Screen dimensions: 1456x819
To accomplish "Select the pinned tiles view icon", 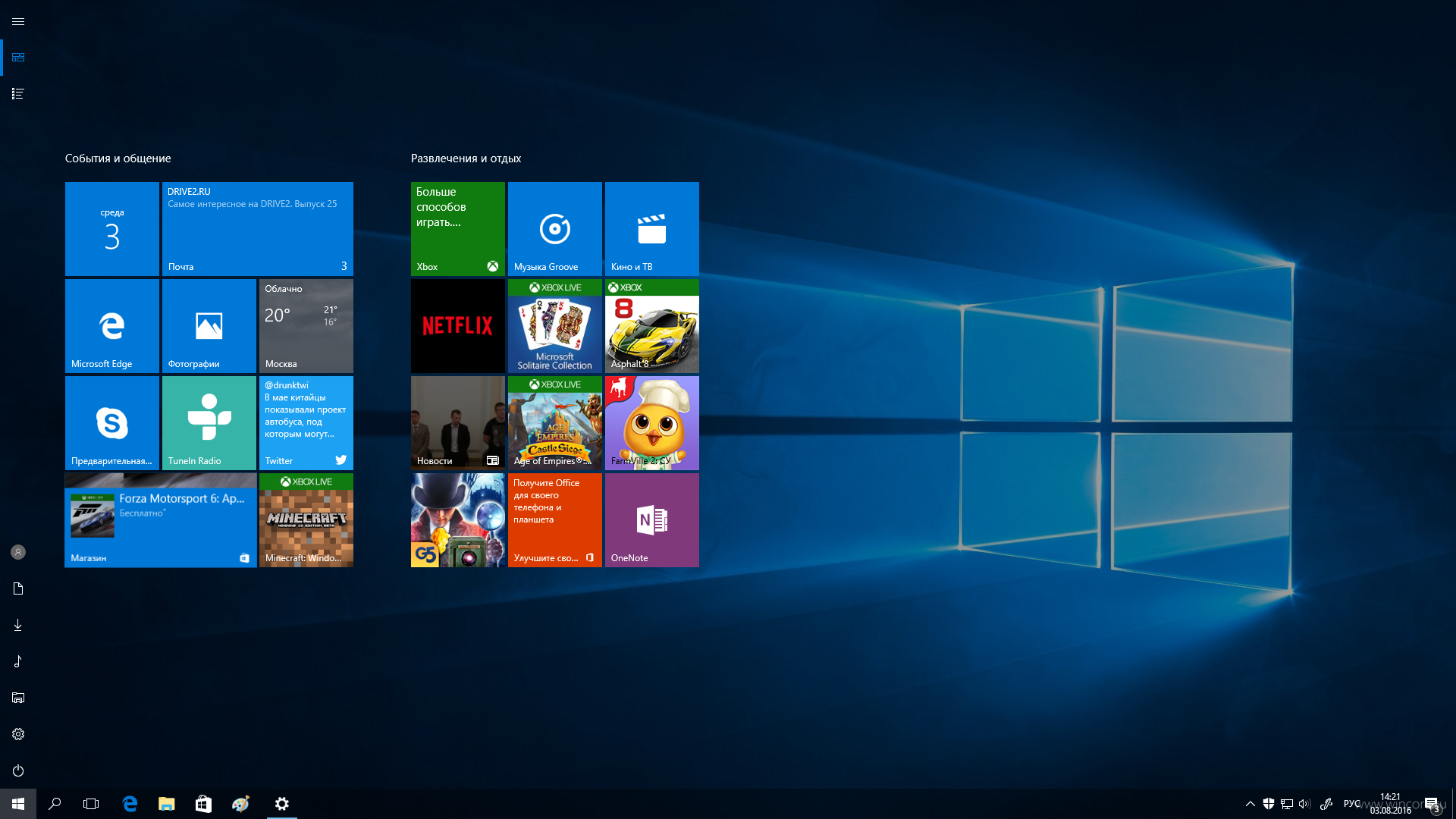I will [x=18, y=58].
